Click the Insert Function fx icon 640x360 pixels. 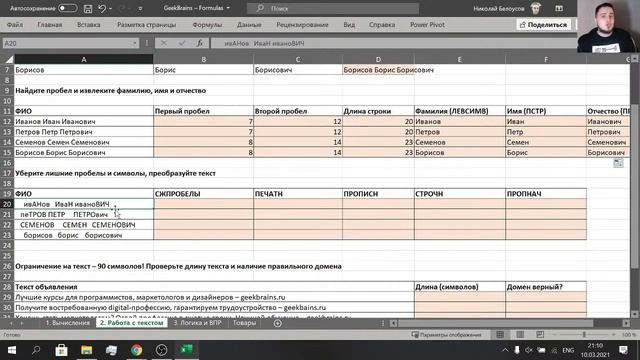[200, 43]
